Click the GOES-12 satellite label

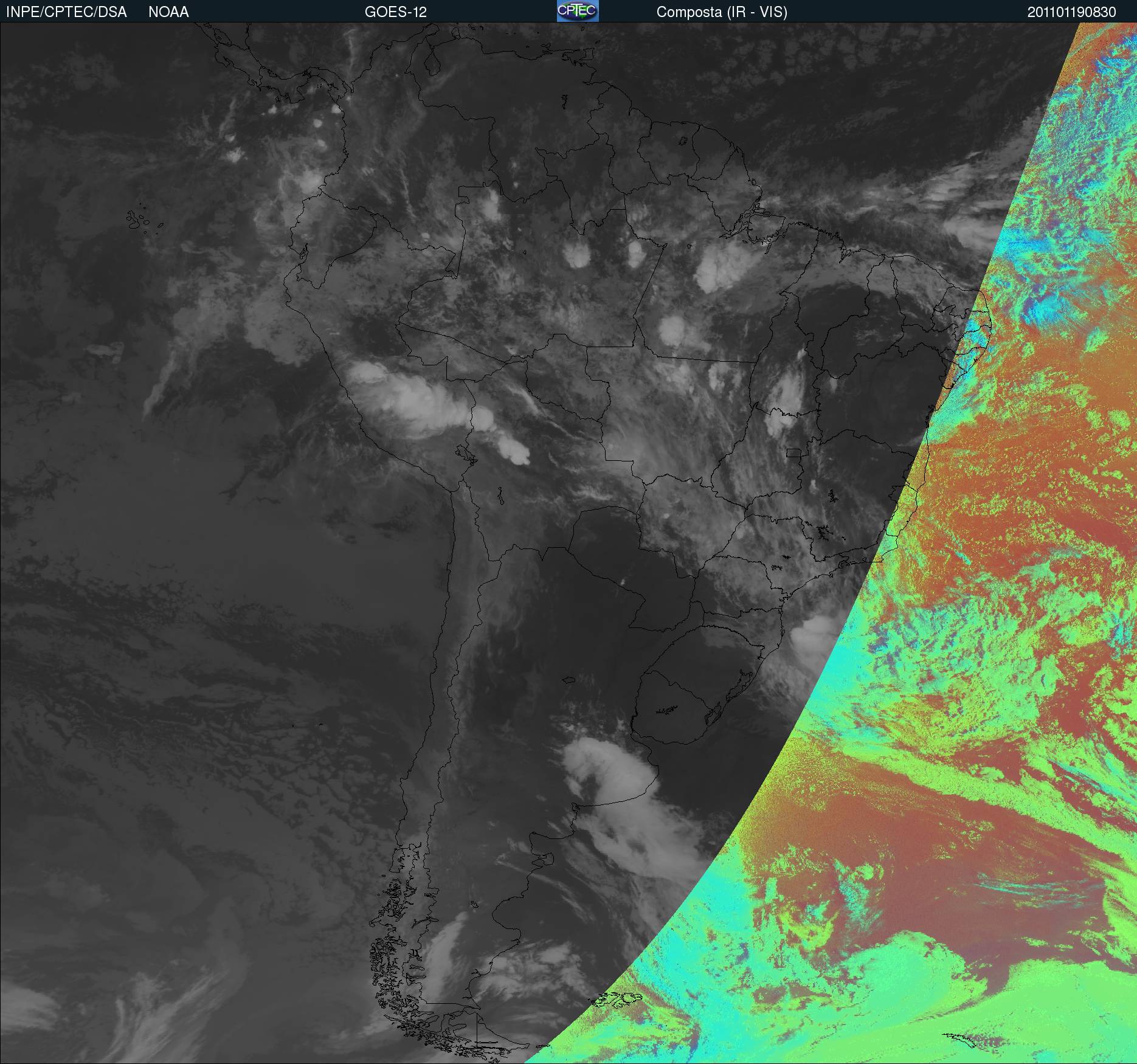tap(396, 12)
